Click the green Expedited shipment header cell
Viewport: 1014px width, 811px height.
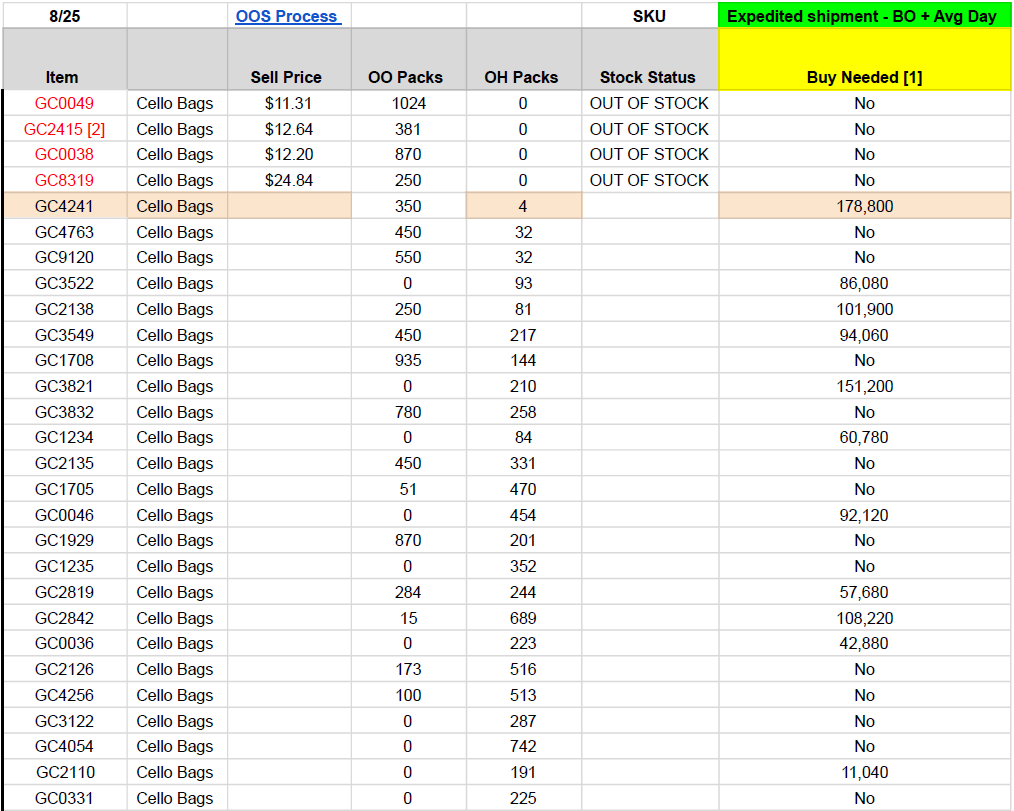coord(864,16)
